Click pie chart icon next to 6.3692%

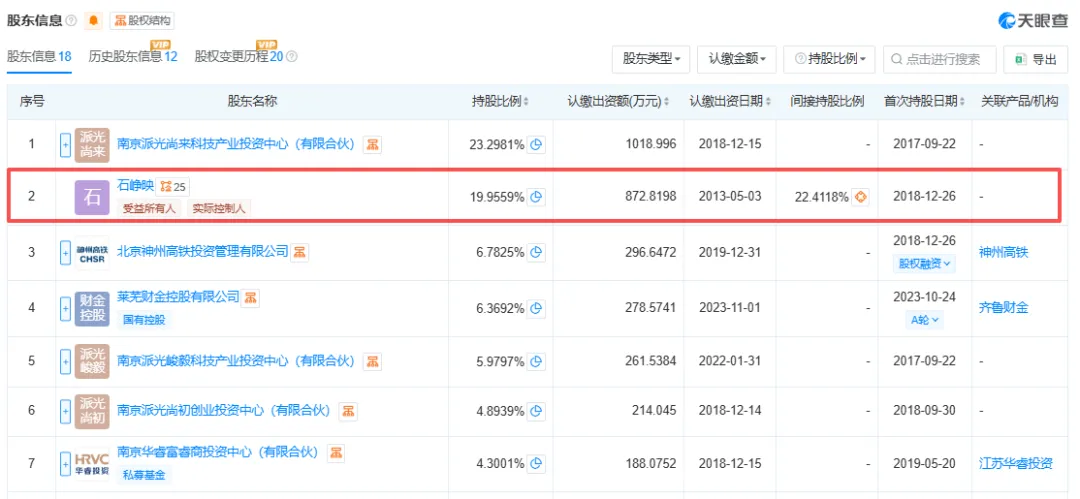point(537,307)
